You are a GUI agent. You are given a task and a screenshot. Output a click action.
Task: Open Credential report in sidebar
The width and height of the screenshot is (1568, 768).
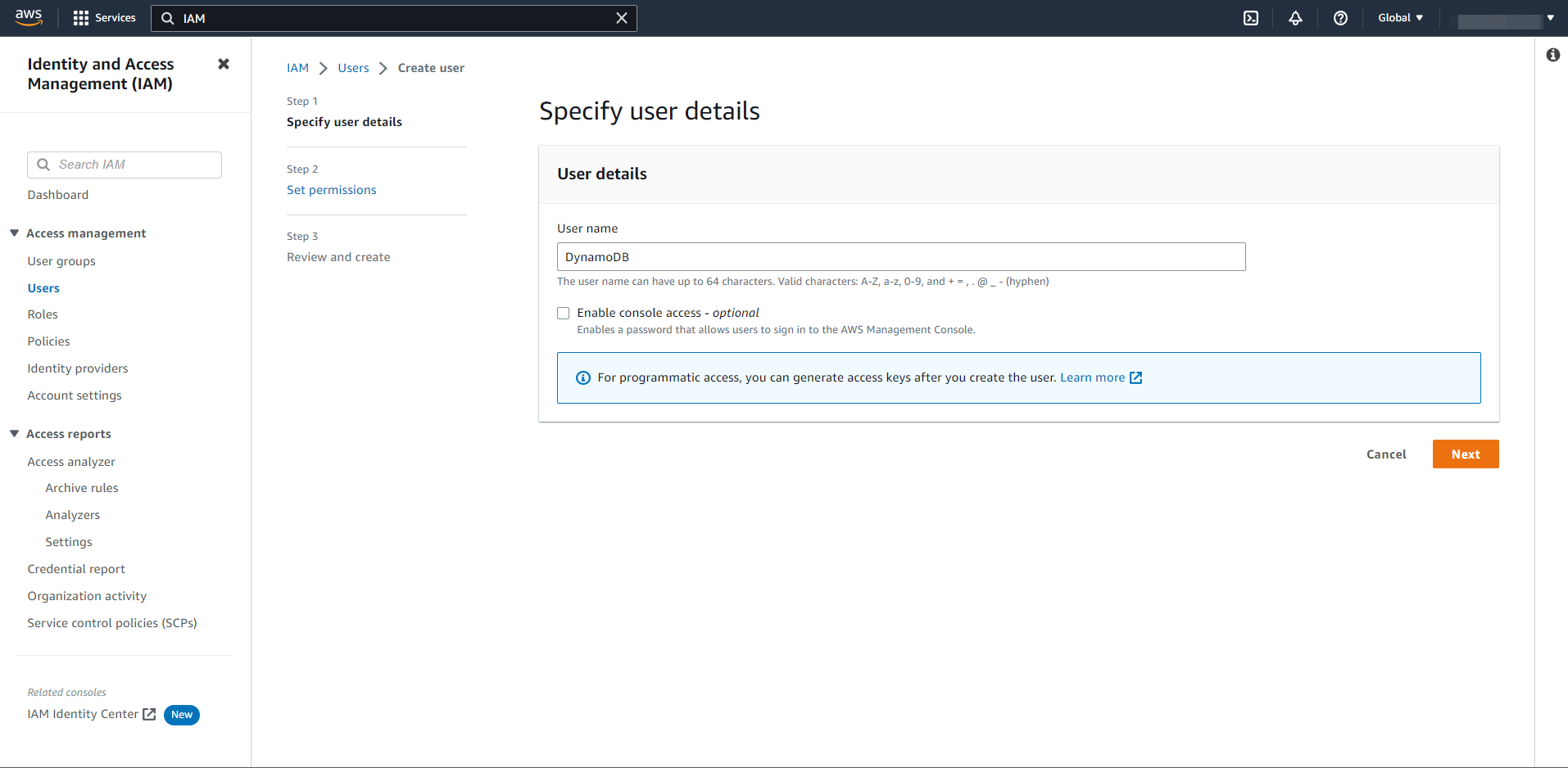click(x=76, y=569)
